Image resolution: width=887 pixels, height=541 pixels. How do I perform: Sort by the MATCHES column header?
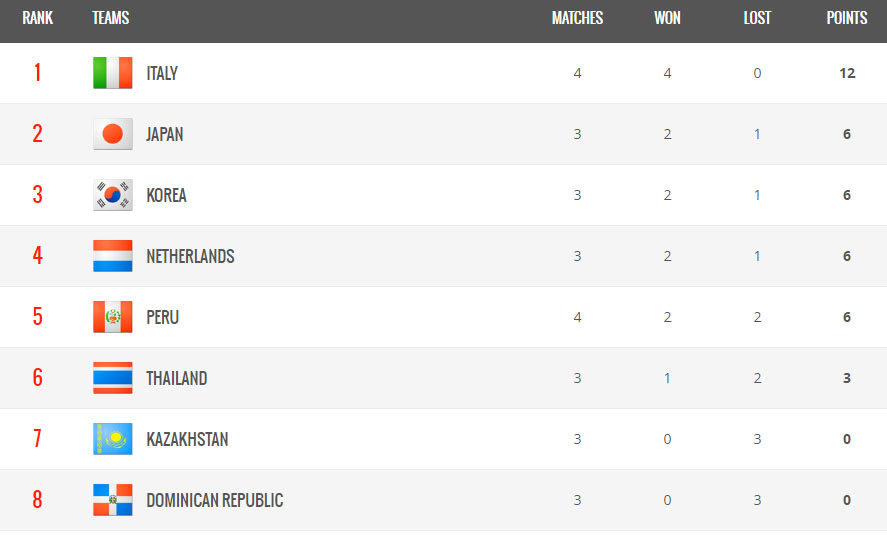(x=578, y=18)
